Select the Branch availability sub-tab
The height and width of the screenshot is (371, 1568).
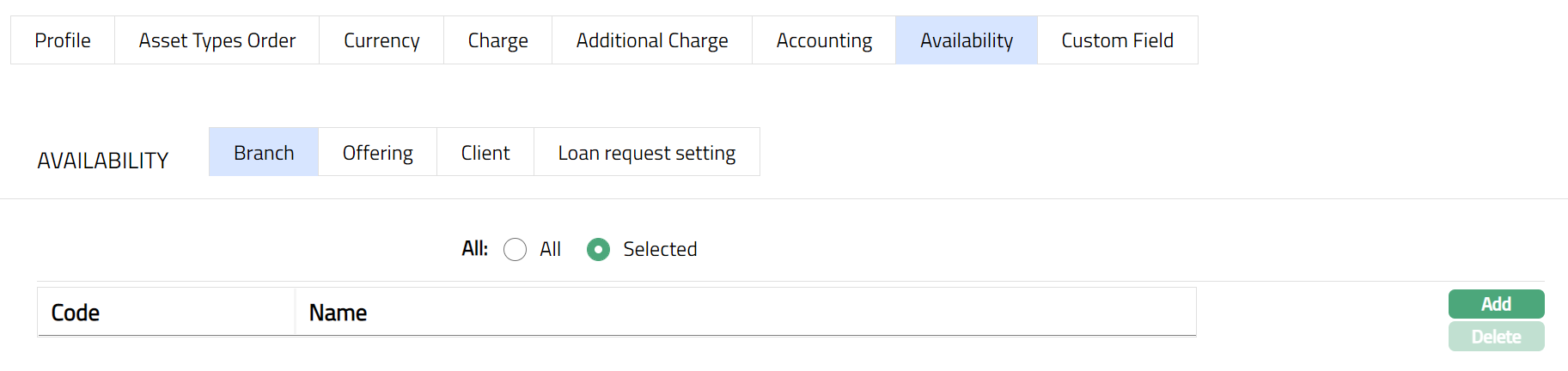pos(264,153)
